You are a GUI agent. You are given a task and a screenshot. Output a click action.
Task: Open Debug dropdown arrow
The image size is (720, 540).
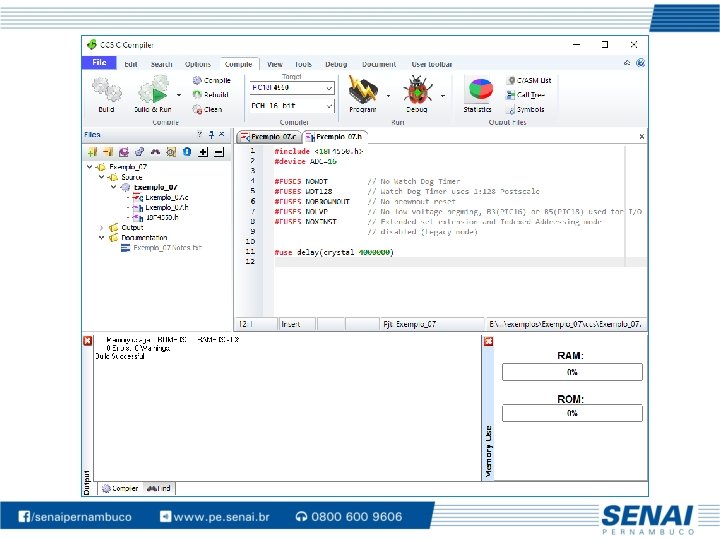pos(443,96)
